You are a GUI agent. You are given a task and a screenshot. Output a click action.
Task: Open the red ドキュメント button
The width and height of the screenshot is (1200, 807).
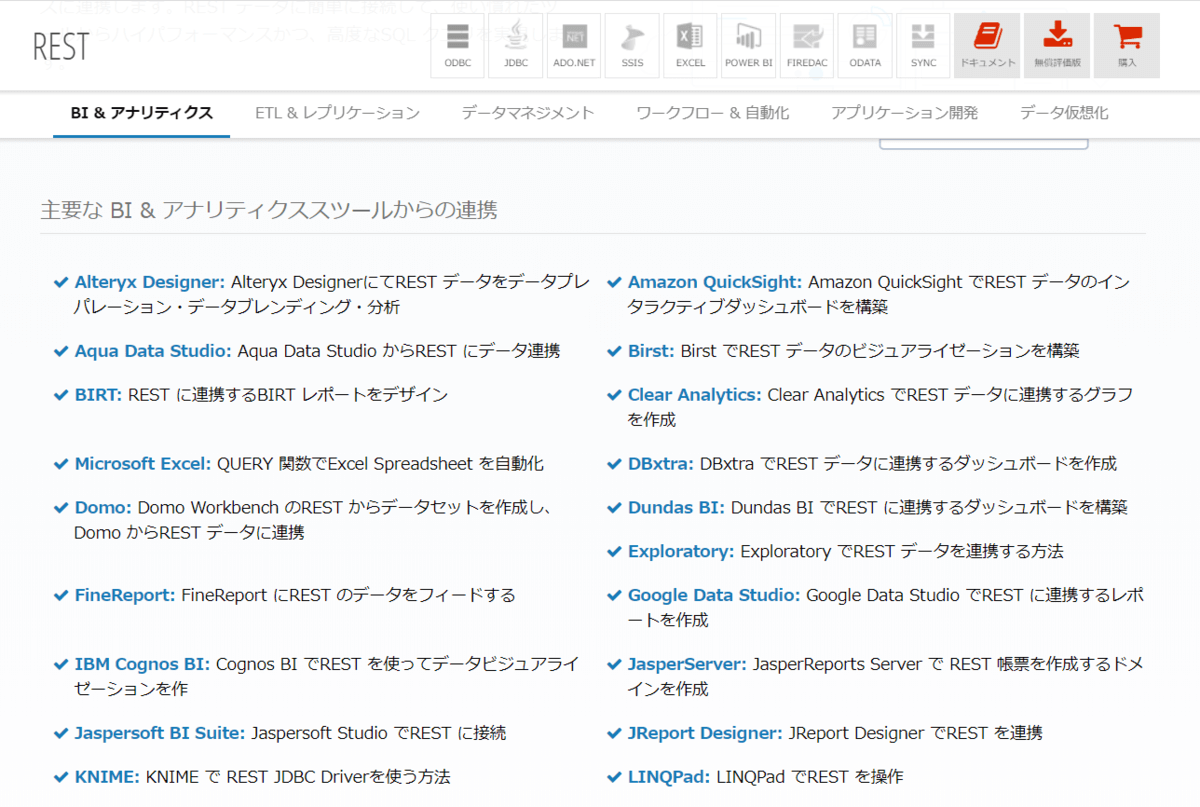(x=987, y=46)
